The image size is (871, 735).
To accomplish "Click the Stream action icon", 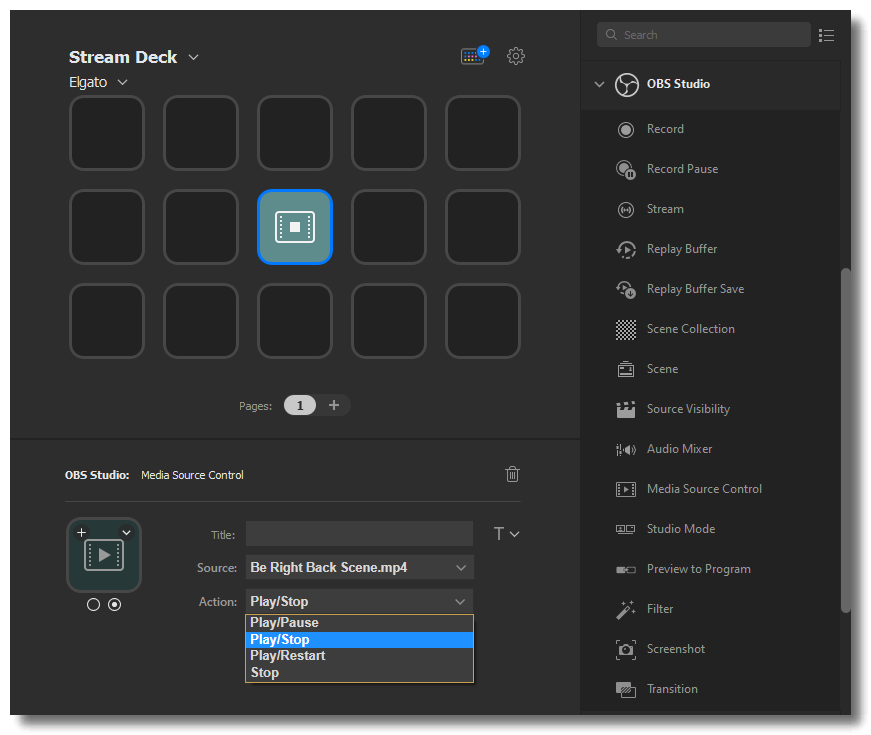I will point(625,209).
